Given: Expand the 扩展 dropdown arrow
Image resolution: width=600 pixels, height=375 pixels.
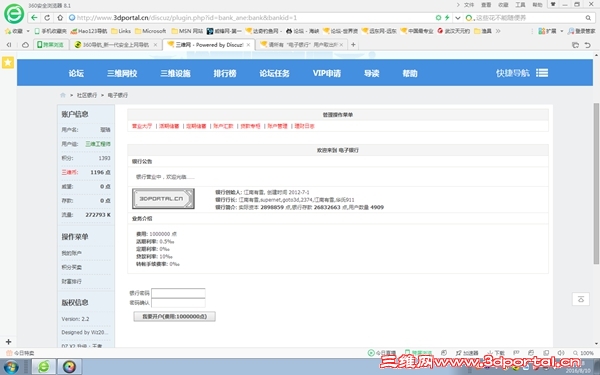Looking at the screenshot, I should pyautogui.click(x=561, y=31).
